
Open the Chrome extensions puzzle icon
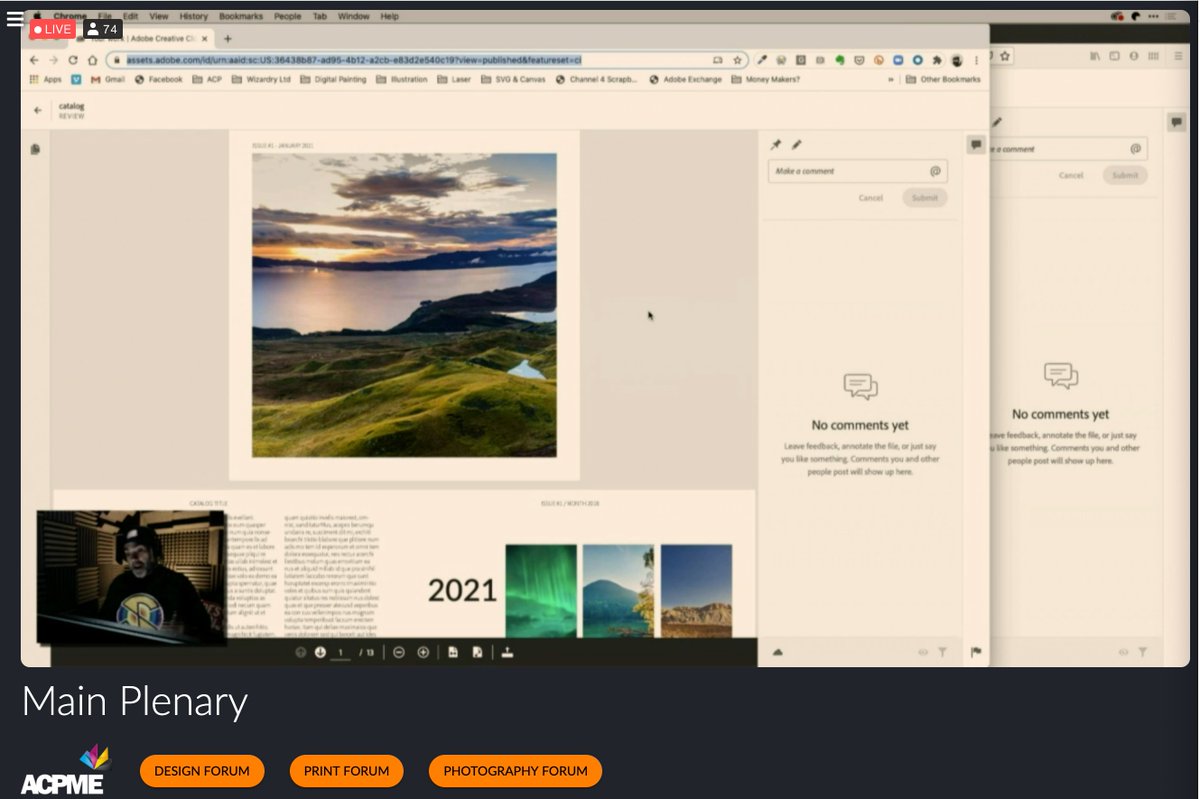[936, 60]
